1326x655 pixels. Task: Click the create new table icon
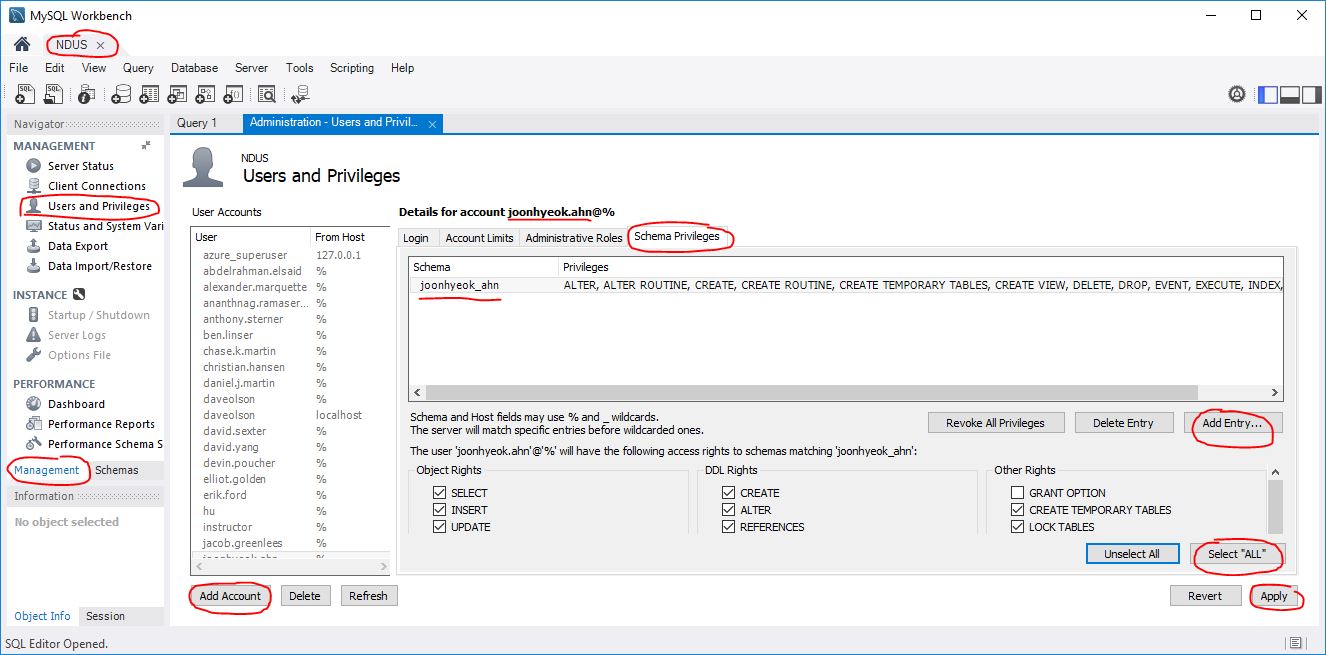(150, 94)
